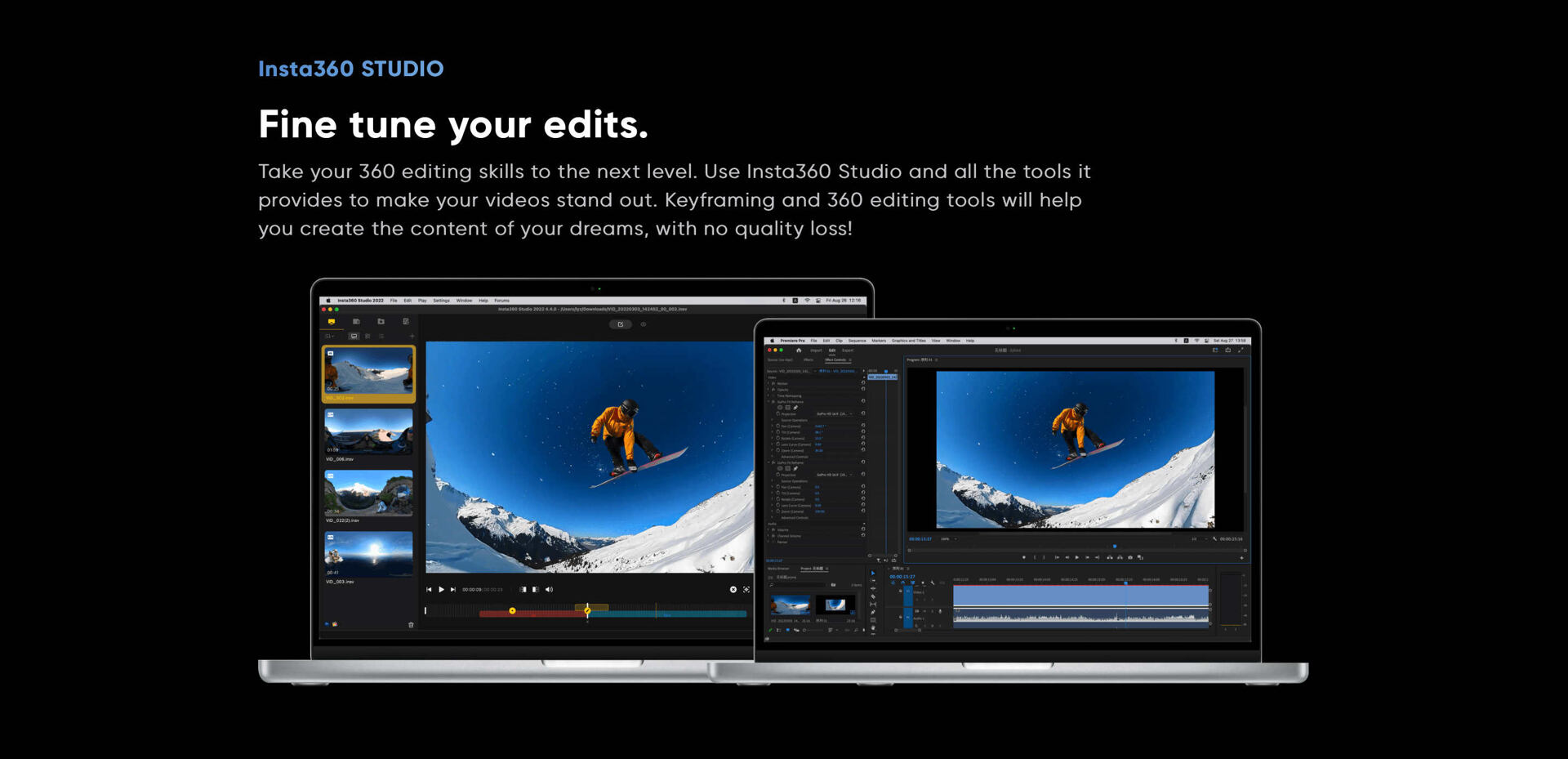Toggle animation stopwatch for first Projection
The width and height of the screenshot is (1568, 759).
[x=777, y=414]
